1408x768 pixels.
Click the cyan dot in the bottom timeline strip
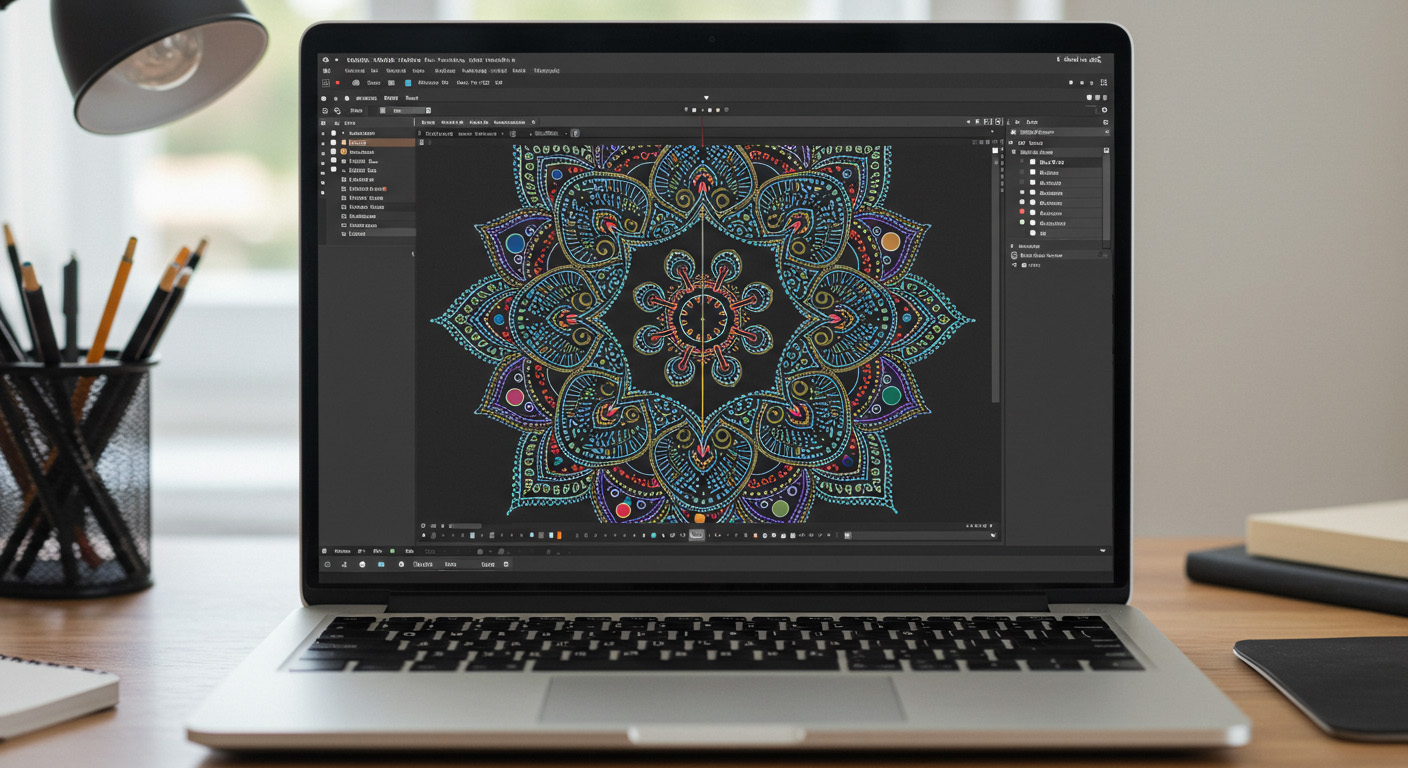[x=653, y=536]
